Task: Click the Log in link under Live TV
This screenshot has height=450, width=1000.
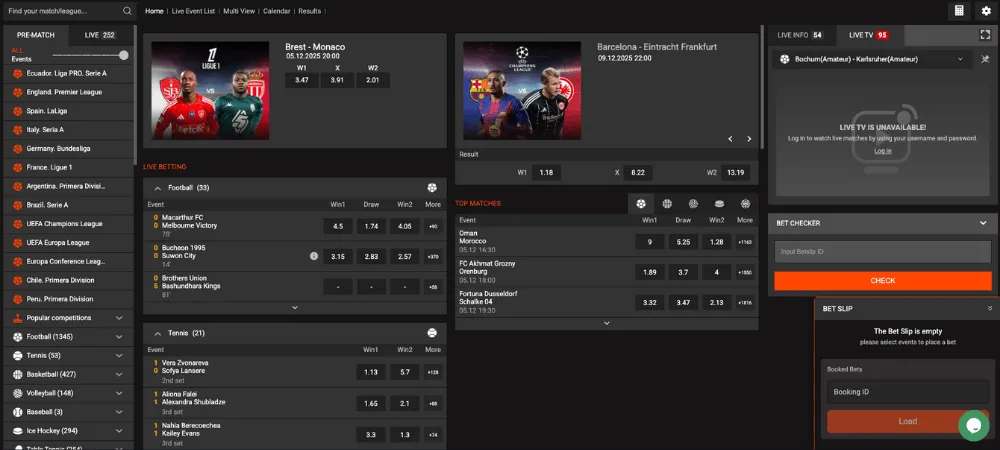Action: pyautogui.click(x=882, y=151)
